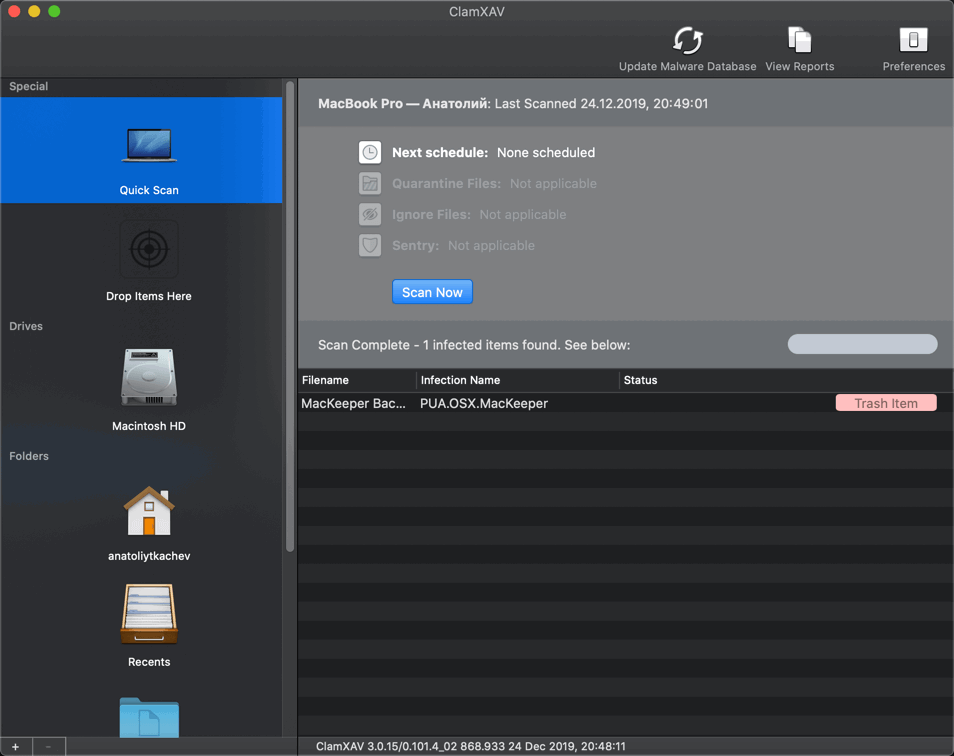Select the Drop Items Here target icon
The width and height of the screenshot is (954, 756).
149,249
